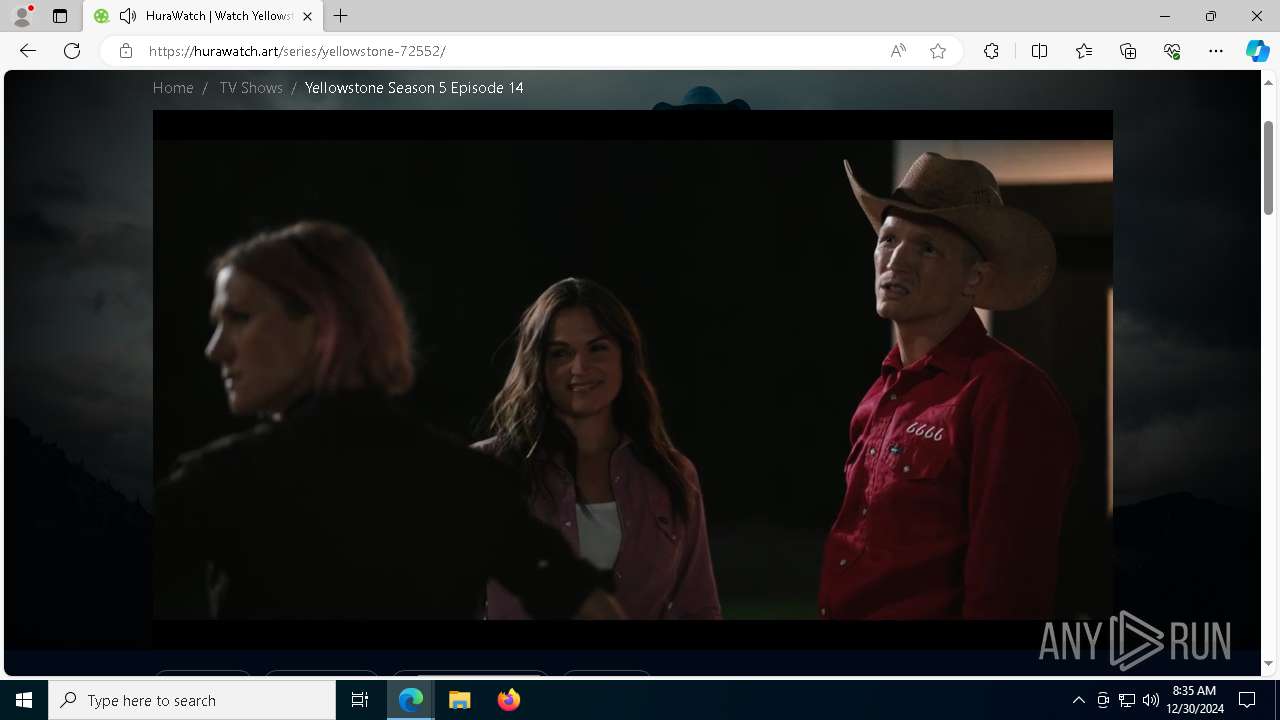Go back to the previous page
Viewport: 1280px width, 720px height.
click(28, 51)
